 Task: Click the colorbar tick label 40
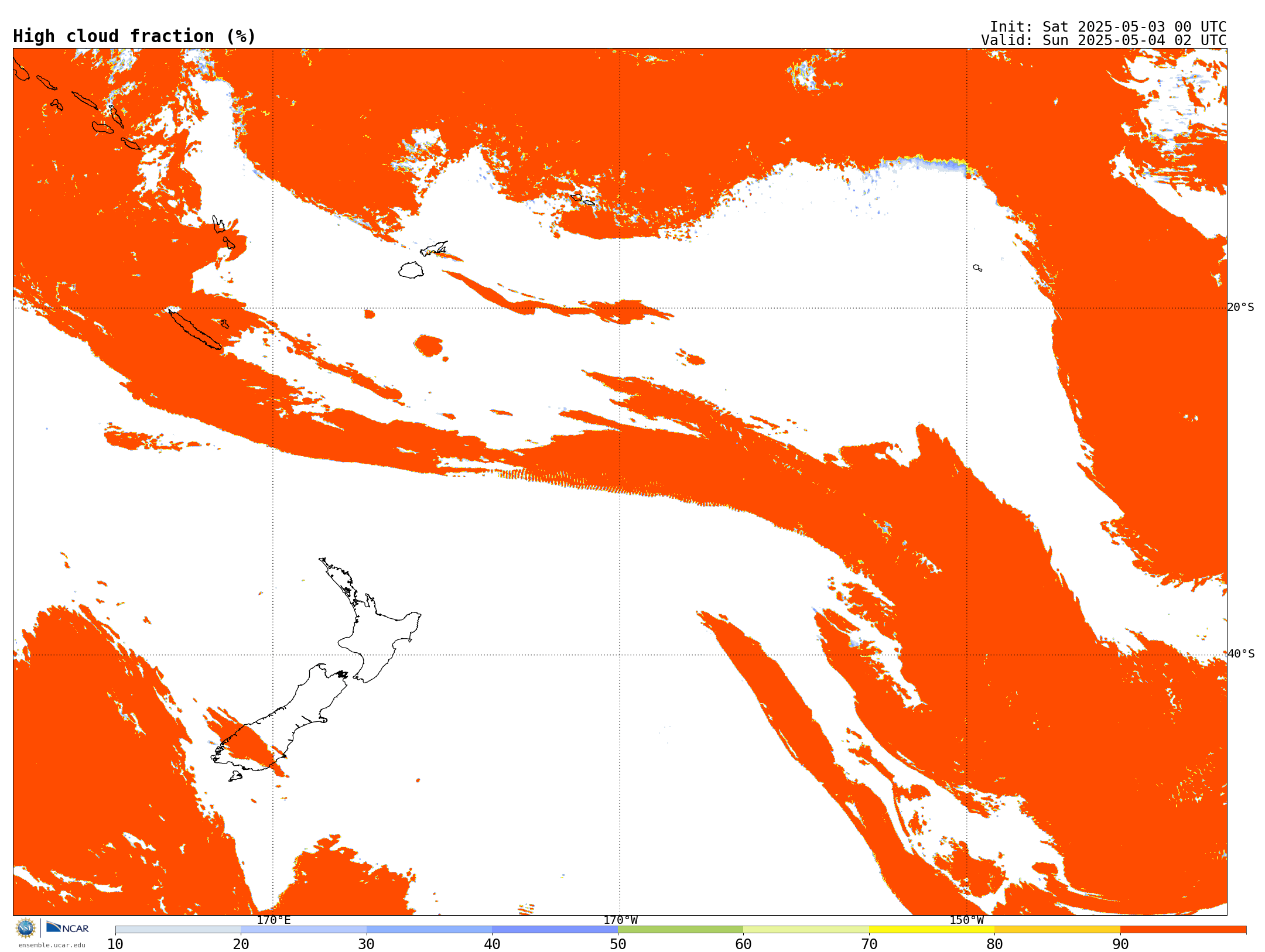pos(492,944)
